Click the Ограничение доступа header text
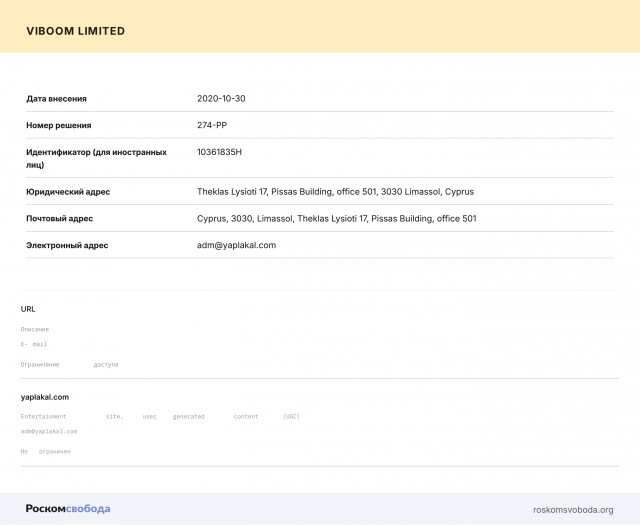This screenshot has height=525, width=640. click(69, 365)
